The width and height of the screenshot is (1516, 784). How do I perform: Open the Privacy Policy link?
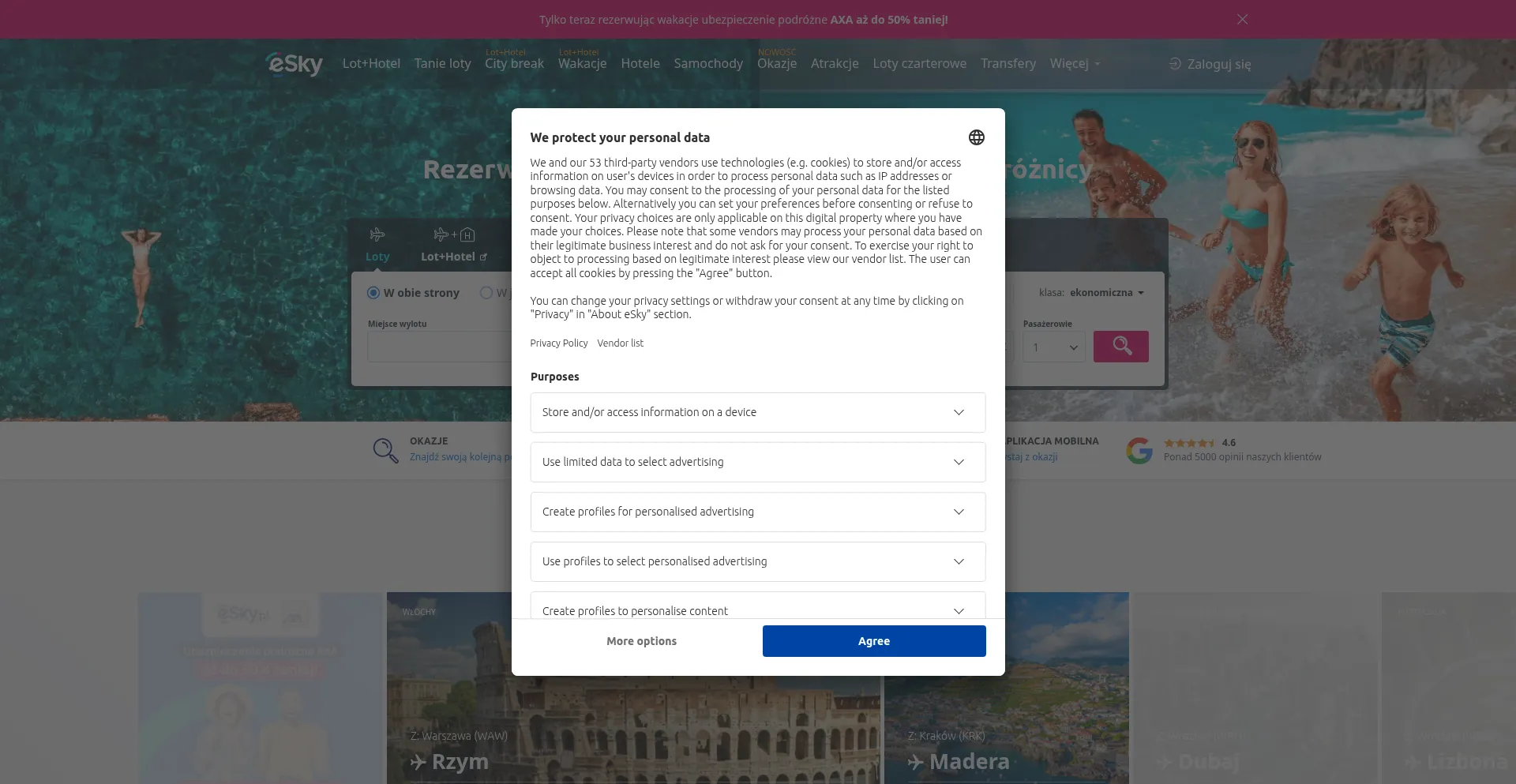point(559,343)
